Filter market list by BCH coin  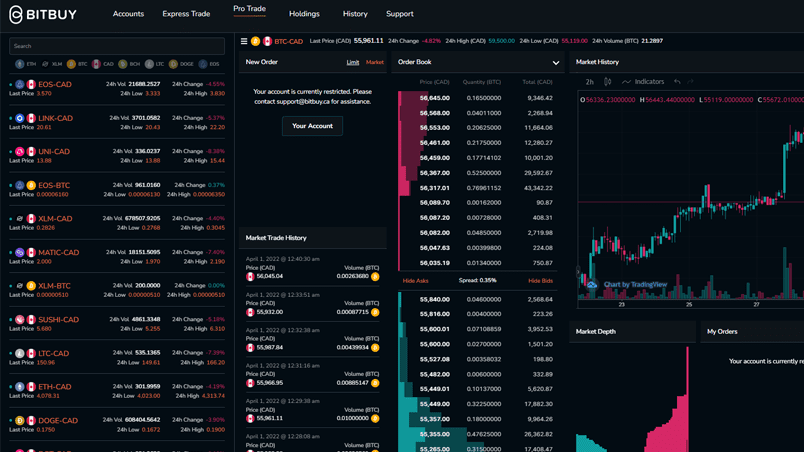(x=129, y=64)
